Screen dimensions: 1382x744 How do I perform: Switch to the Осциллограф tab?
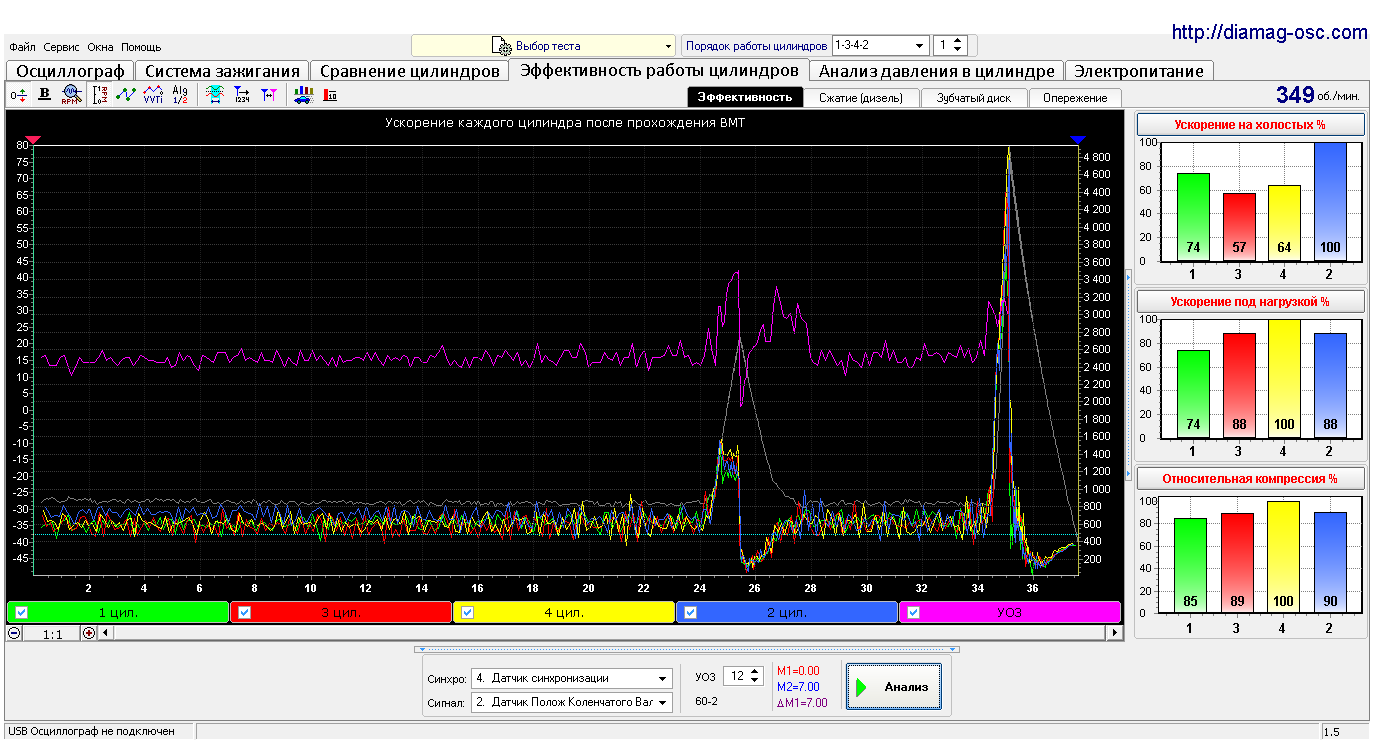tap(70, 71)
